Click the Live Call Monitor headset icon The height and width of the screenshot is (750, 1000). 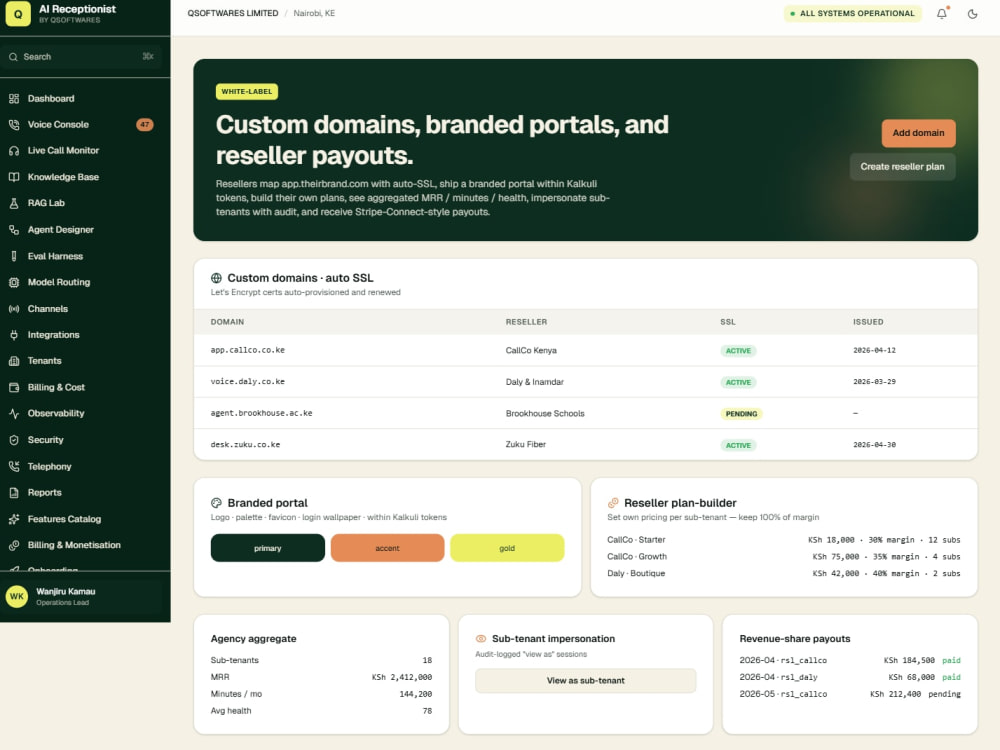pyautogui.click(x=14, y=151)
